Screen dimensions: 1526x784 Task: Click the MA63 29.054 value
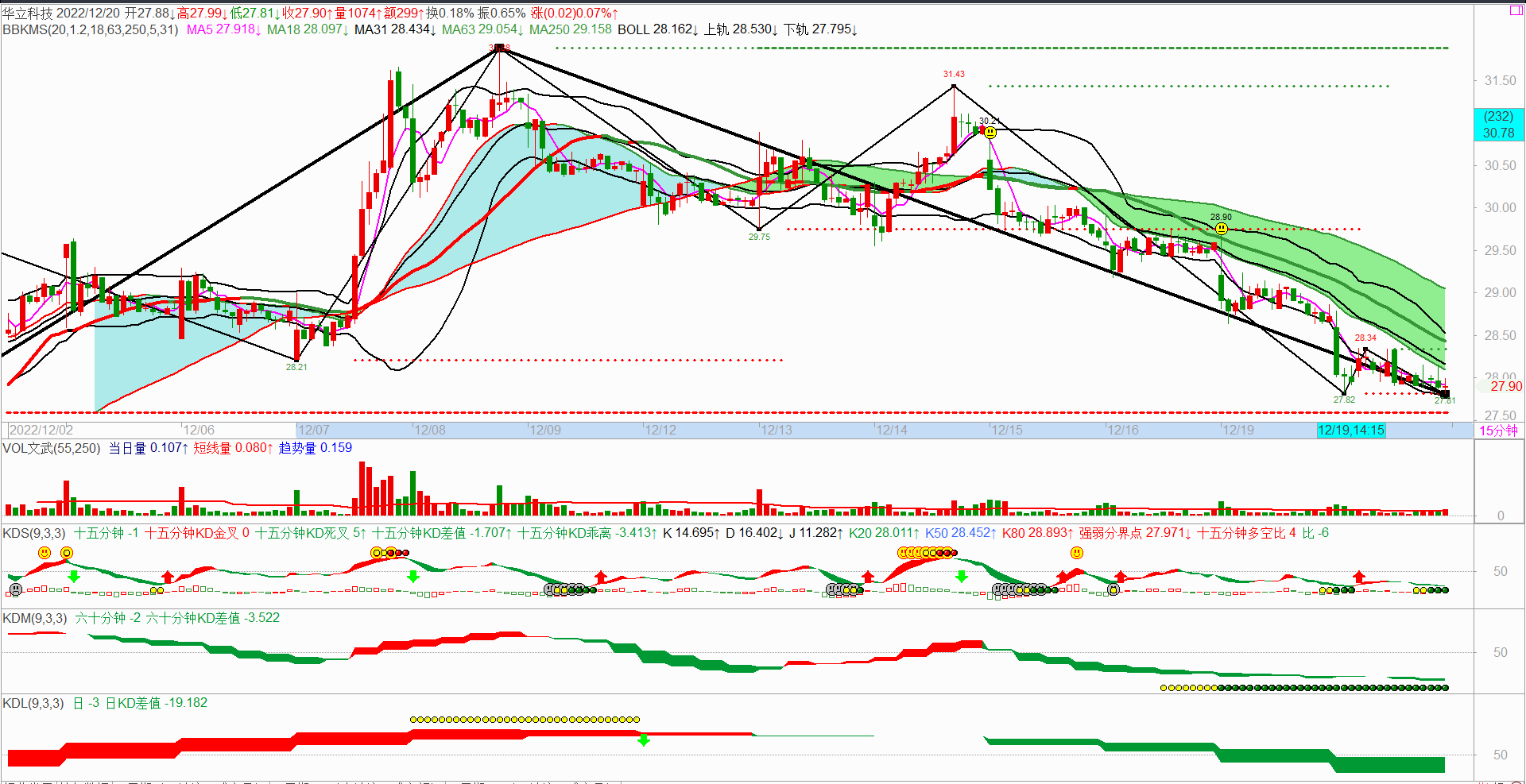pyautogui.click(x=483, y=29)
